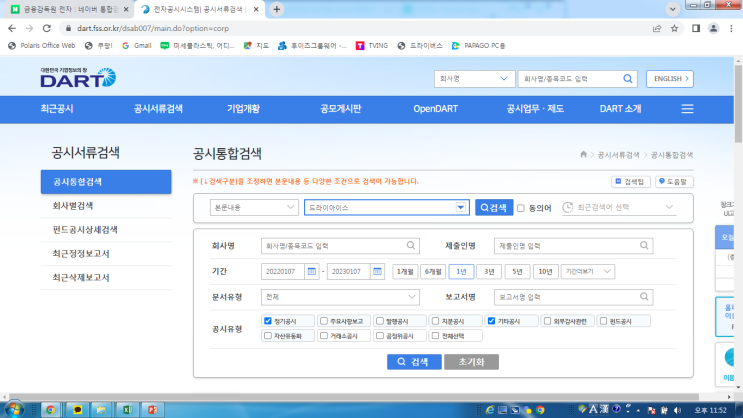
Task: Open end date calendar picker
Action: [x=377, y=272]
